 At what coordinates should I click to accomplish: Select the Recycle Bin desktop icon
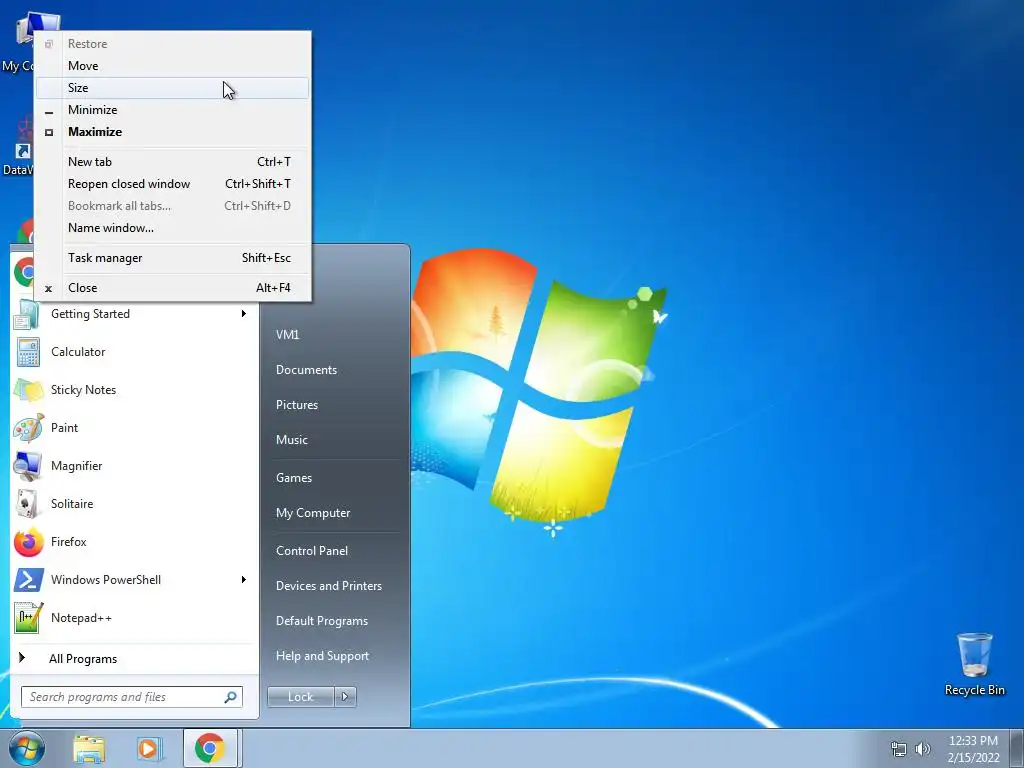pos(974,664)
